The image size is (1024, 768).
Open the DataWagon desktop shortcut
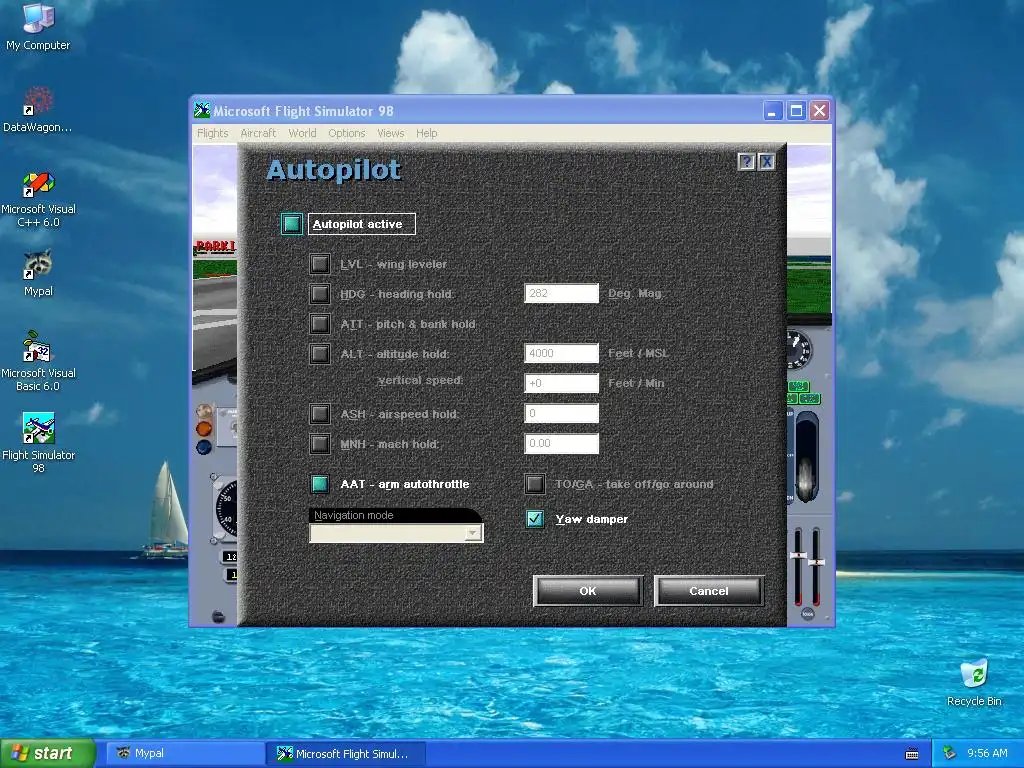point(38,110)
